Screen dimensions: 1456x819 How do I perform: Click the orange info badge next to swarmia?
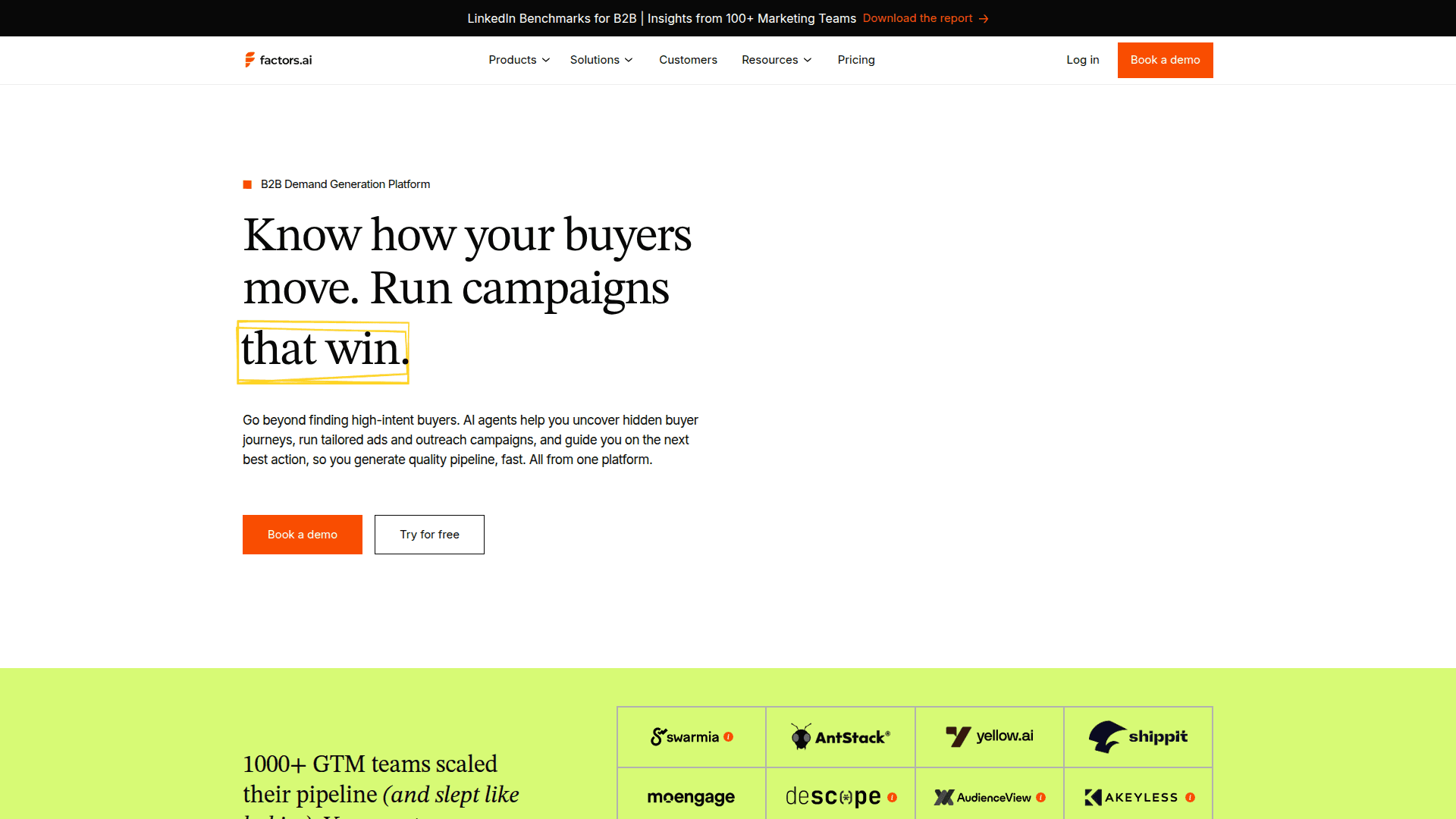[x=728, y=737]
